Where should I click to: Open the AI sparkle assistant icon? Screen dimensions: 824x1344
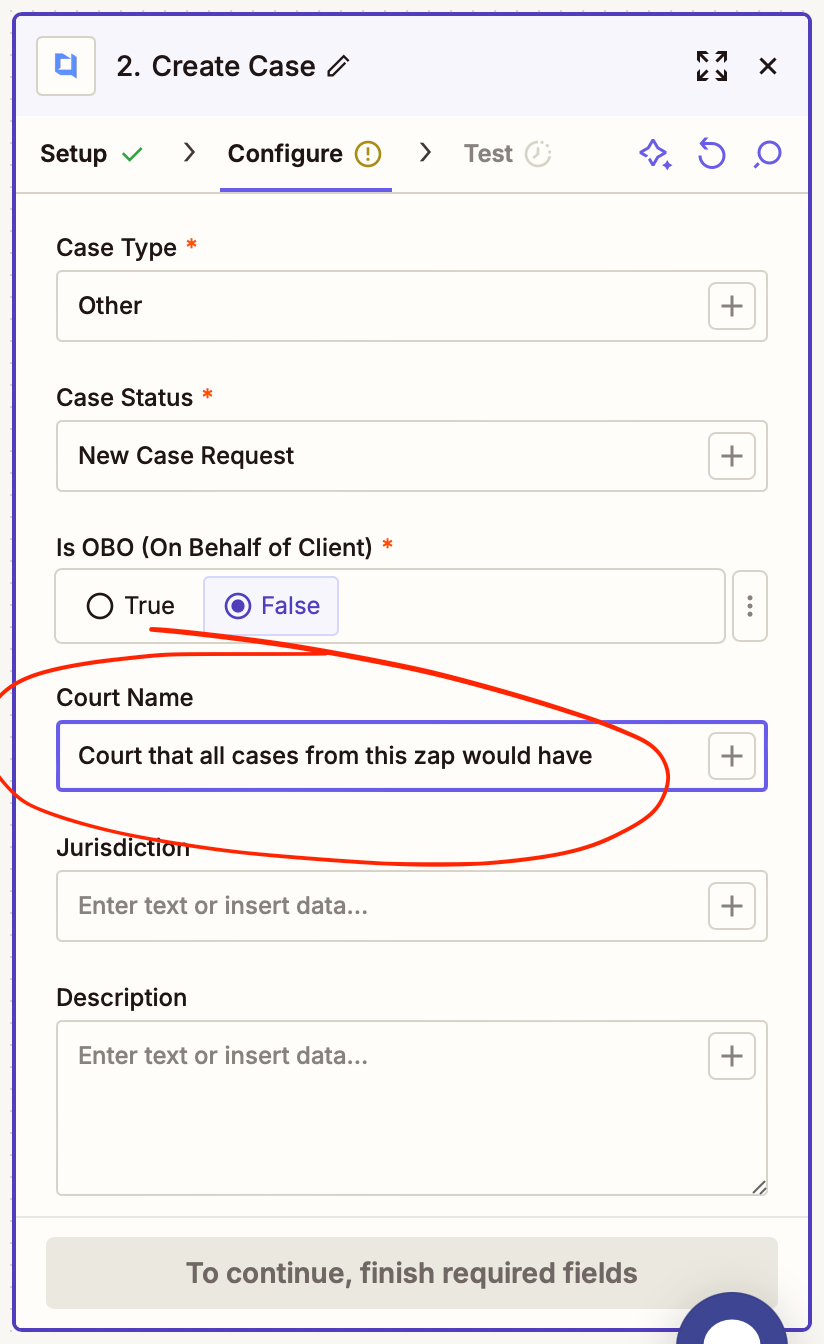[655, 154]
